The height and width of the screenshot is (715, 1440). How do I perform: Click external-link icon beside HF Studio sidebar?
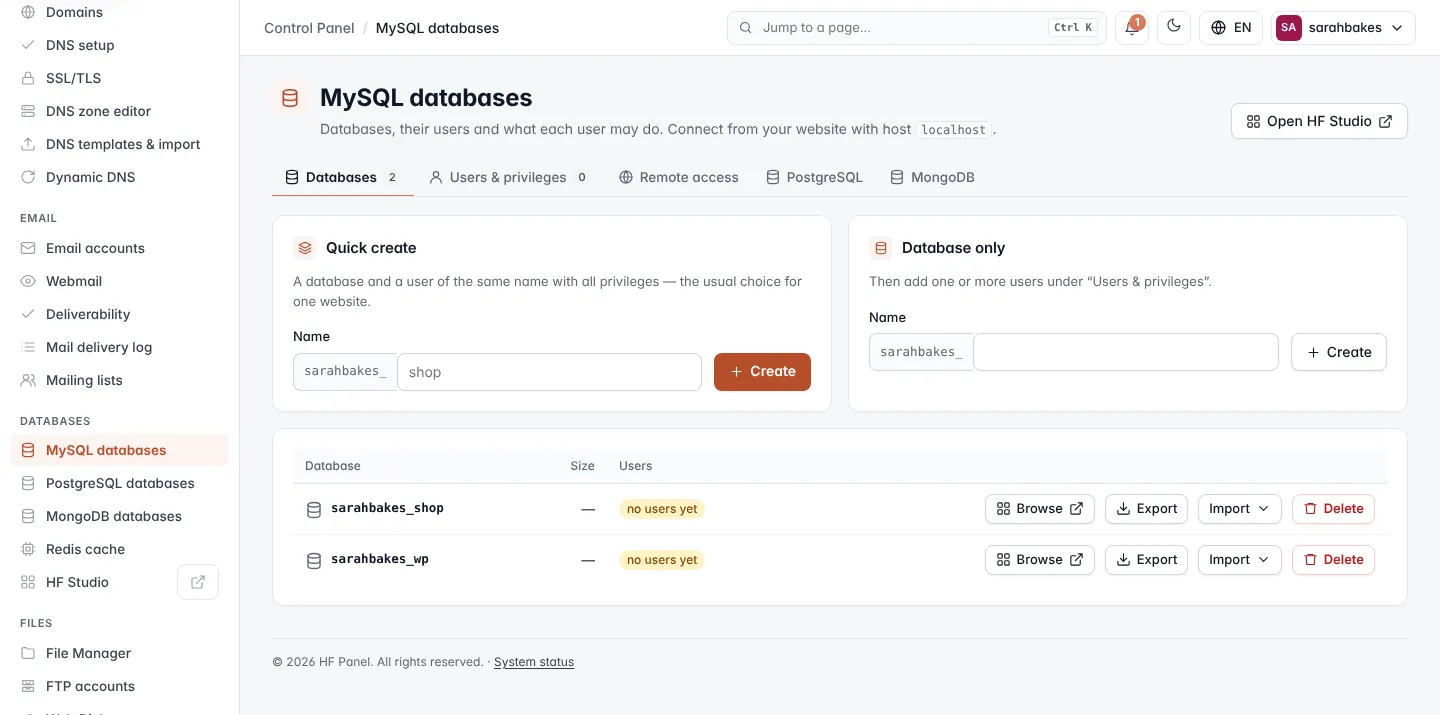[198, 582]
